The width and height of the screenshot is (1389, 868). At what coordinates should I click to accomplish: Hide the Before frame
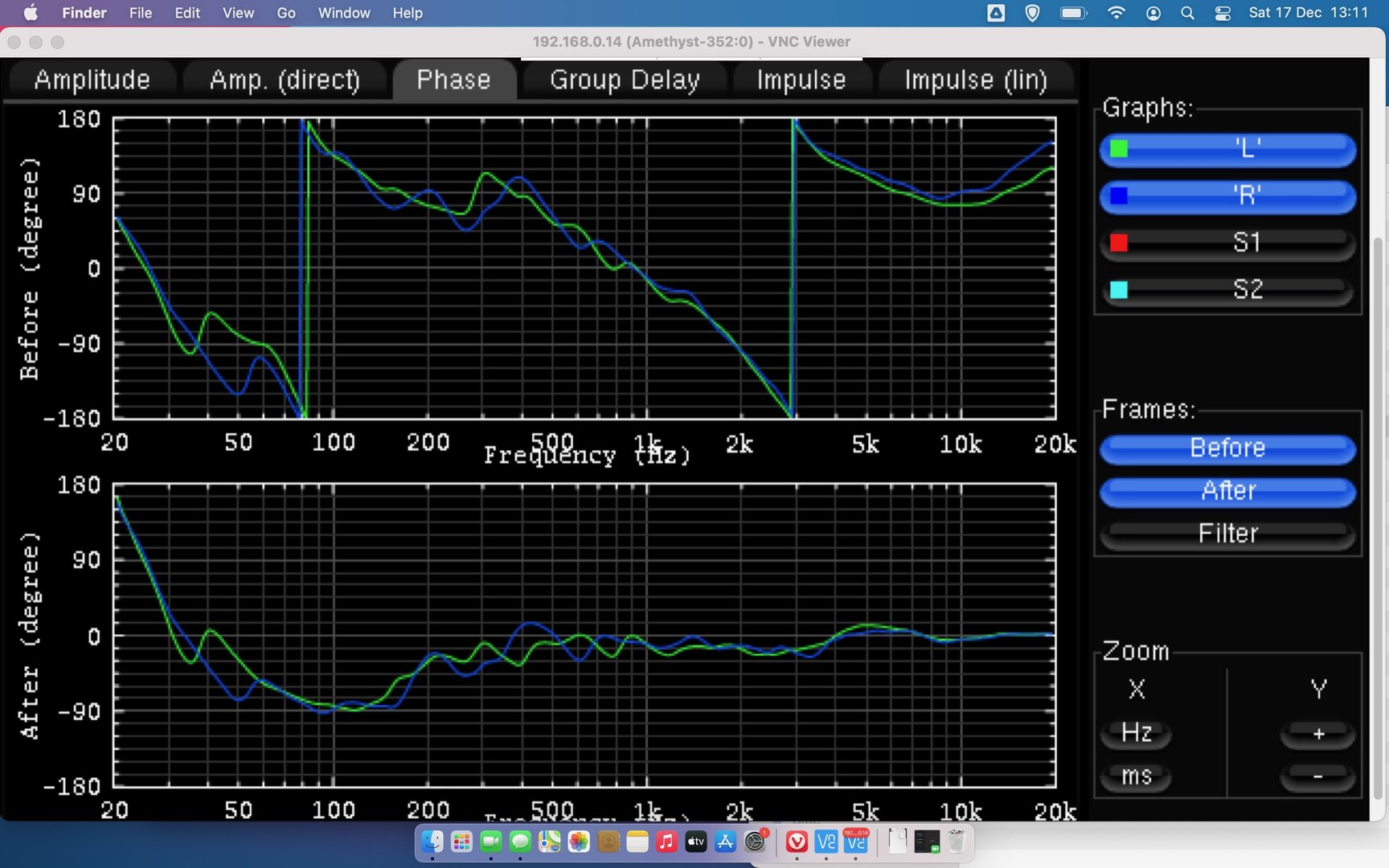pos(1227,448)
